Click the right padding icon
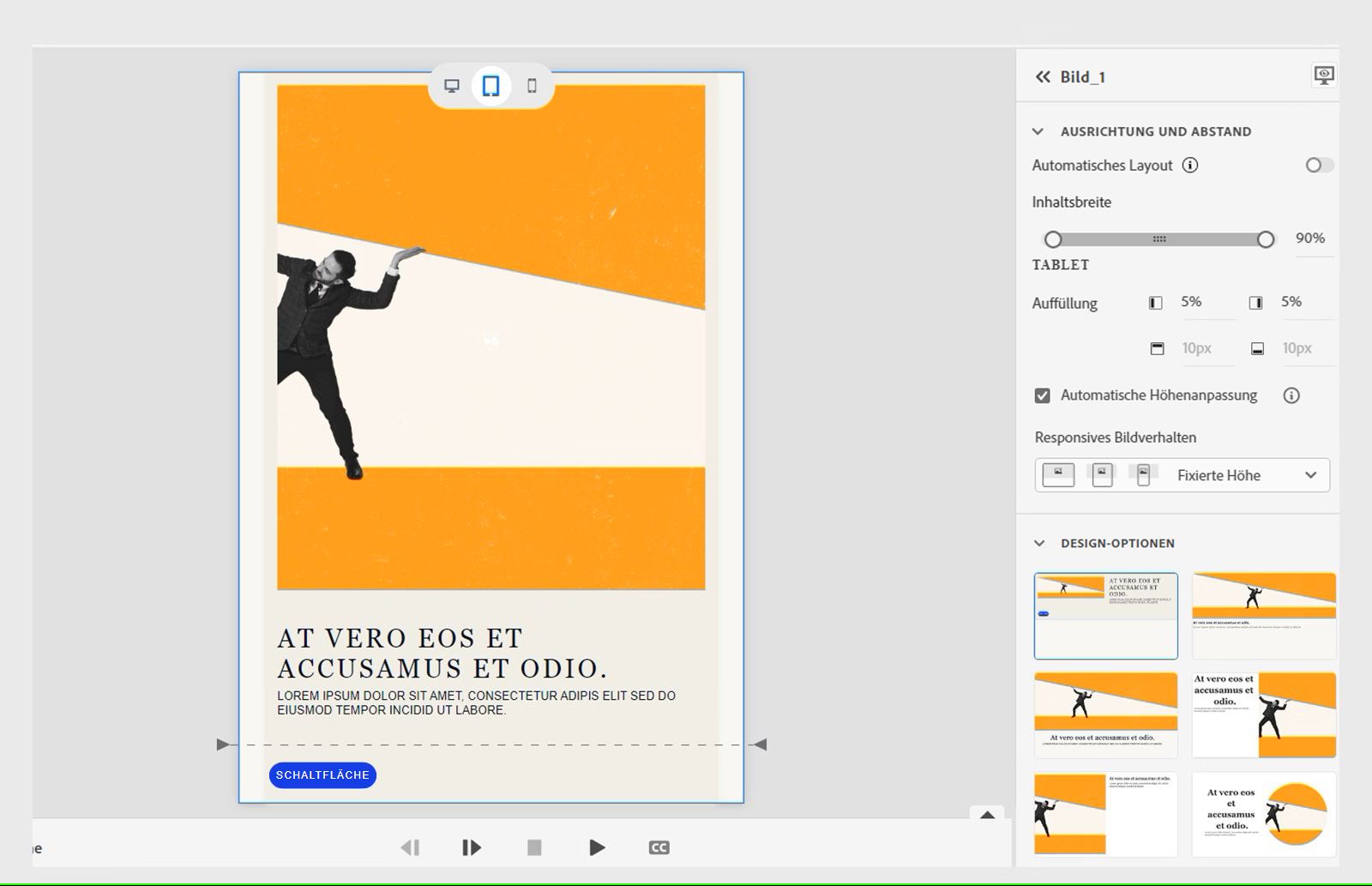Screen dimensions: 1372x886 pyautogui.click(x=1256, y=303)
